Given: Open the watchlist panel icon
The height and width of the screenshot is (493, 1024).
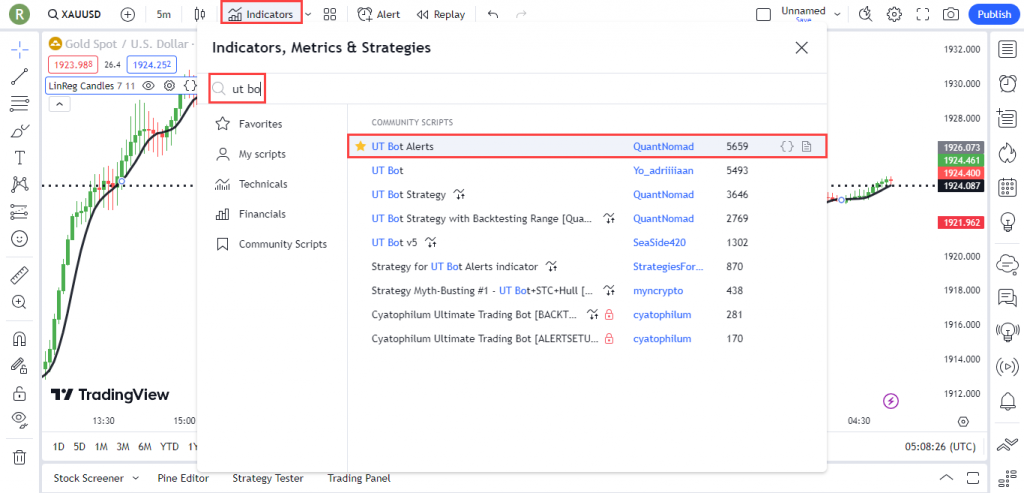Looking at the screenshot, I should 1008,49.
